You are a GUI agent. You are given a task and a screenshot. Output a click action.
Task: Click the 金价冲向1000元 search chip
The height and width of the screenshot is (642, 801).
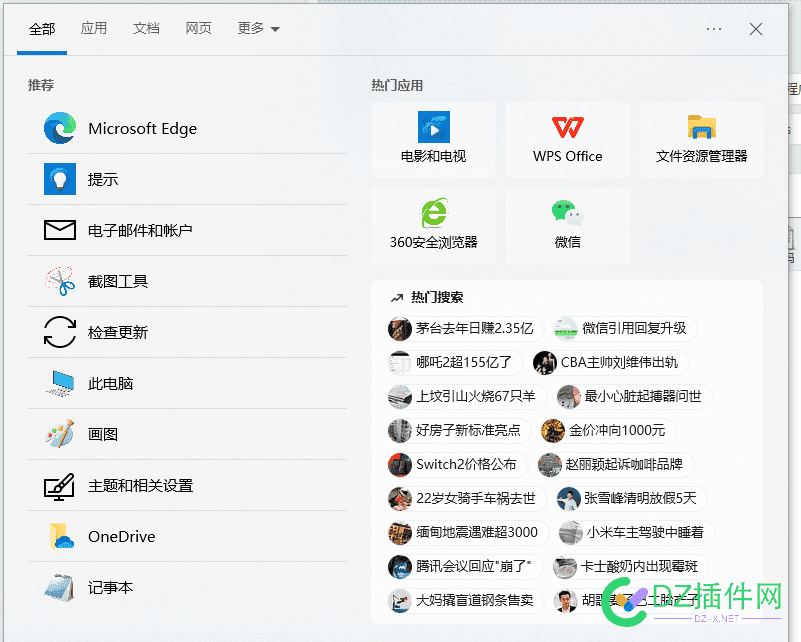pos(608,431)
